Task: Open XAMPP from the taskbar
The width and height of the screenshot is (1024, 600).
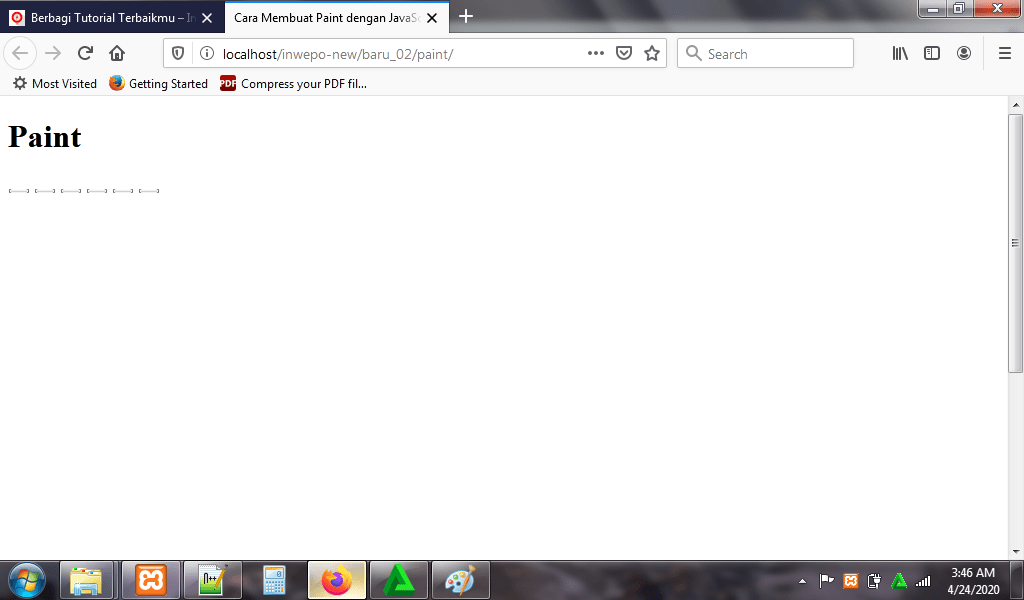Action: (x=151, y=580)
